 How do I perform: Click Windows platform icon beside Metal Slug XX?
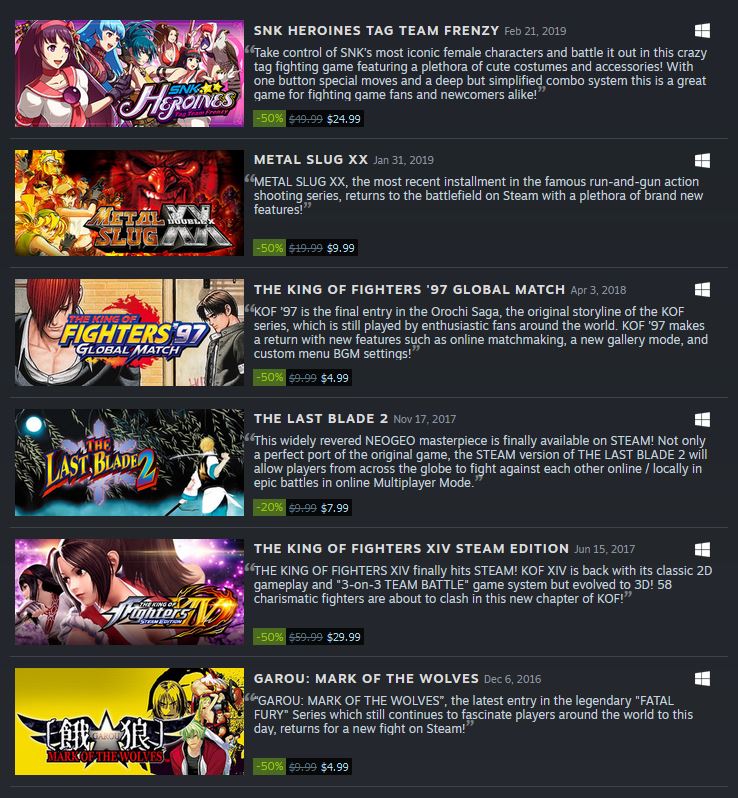coord(702,161)
